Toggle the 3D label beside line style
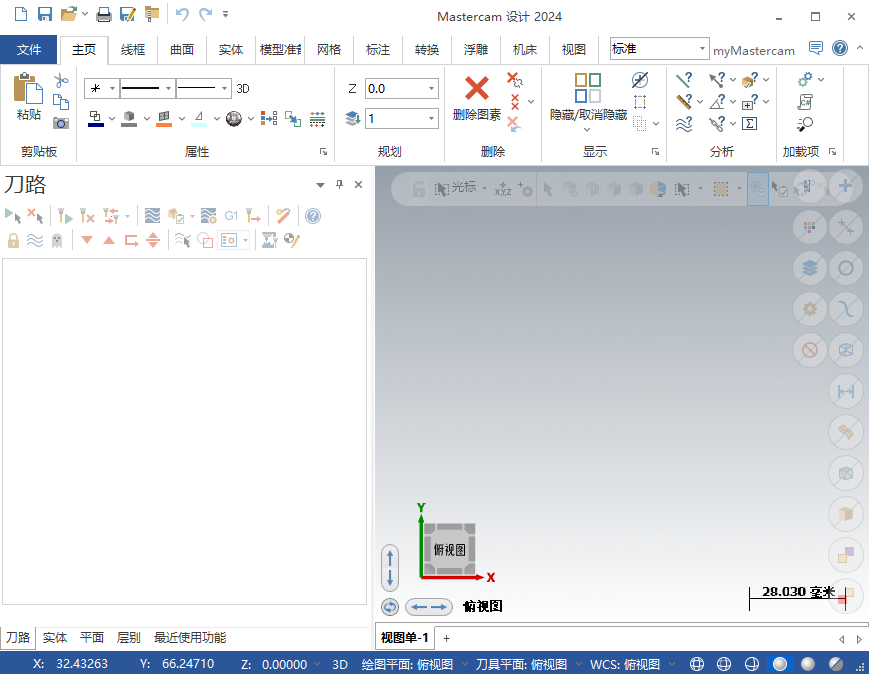Image resolution: width=869 pixels, height=674 pixels. click(243, 88)
